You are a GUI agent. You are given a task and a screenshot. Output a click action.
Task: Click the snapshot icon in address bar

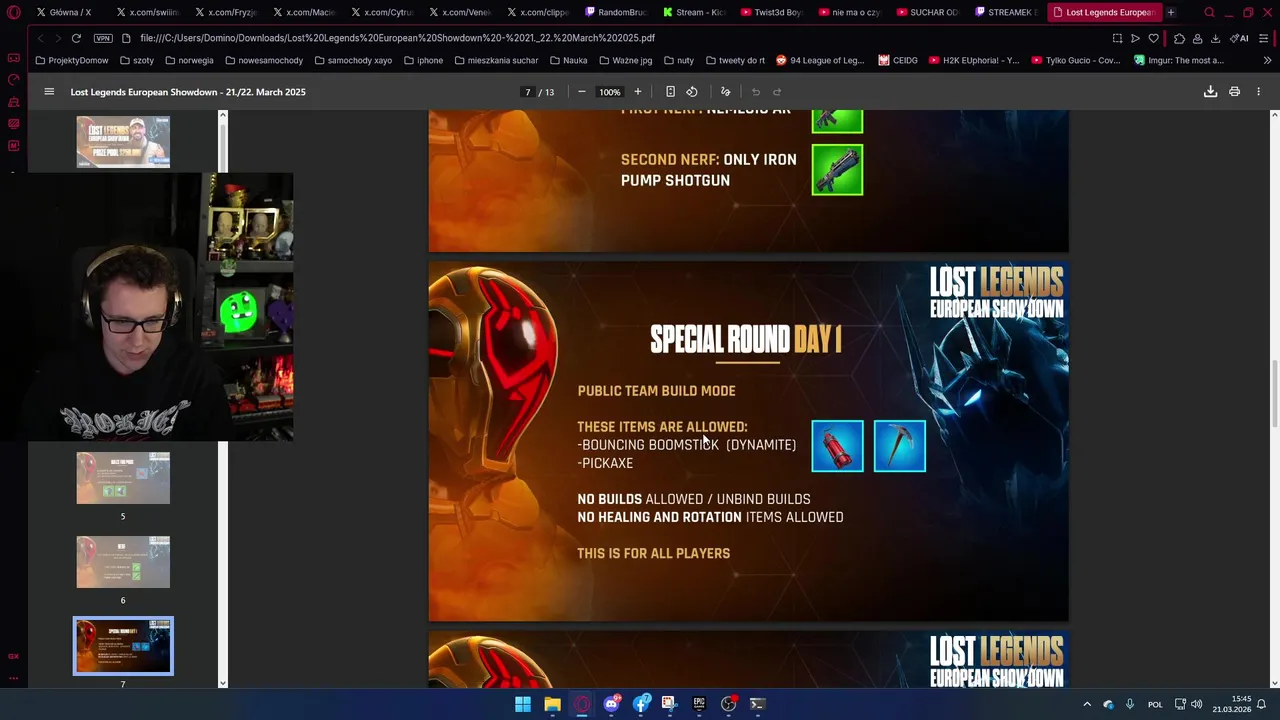coord(1117,38)
